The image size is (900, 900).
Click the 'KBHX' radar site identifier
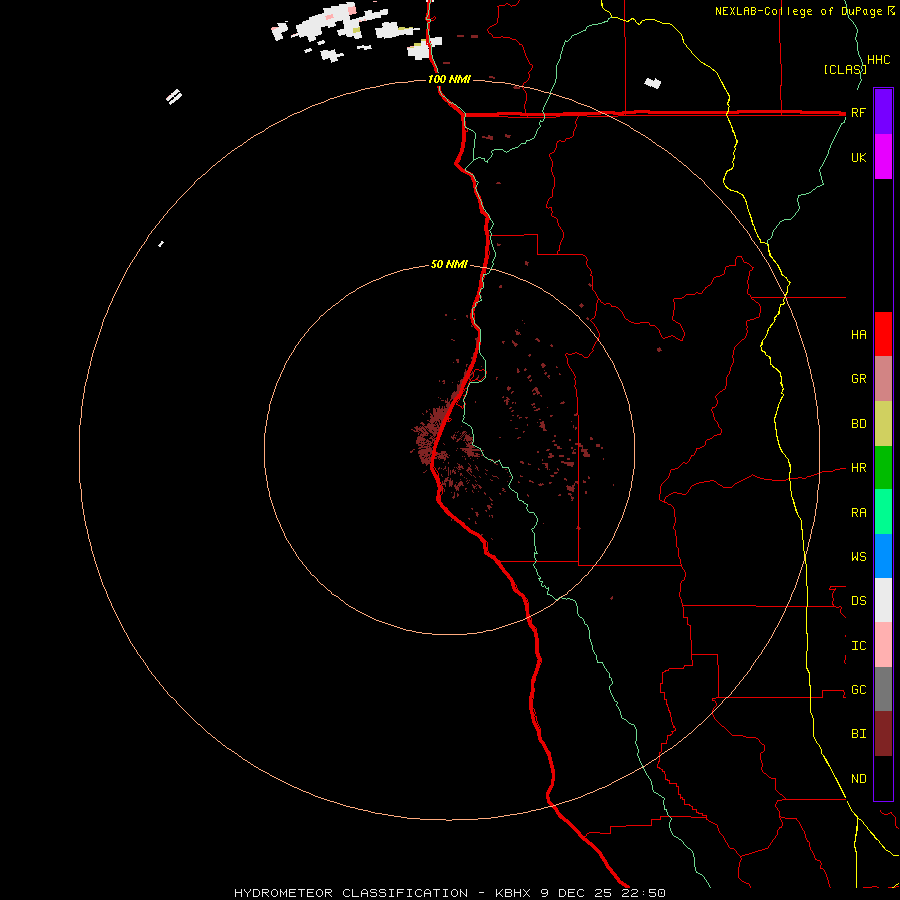(x=514, y=893)
